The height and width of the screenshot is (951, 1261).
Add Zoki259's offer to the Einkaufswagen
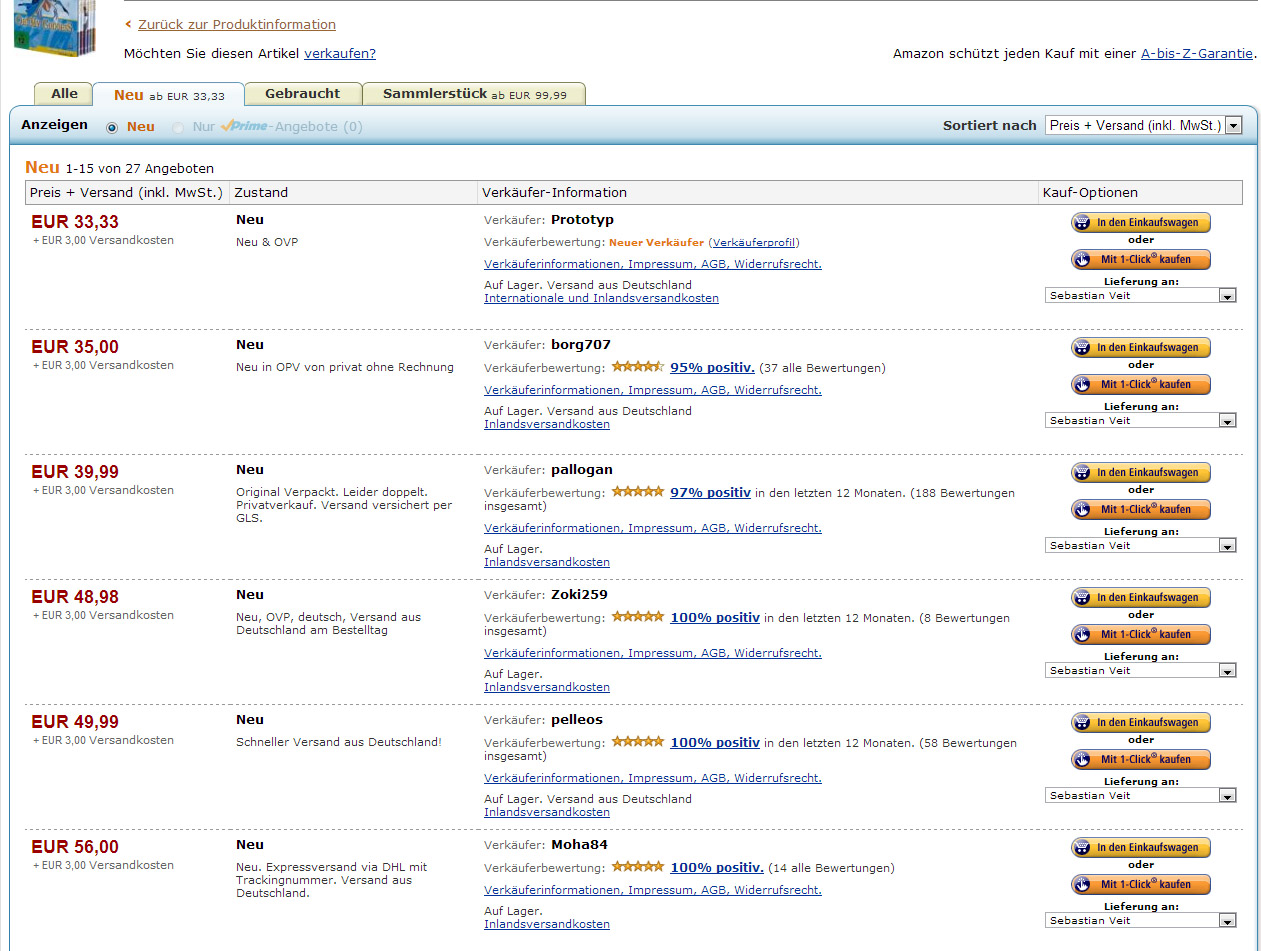tap(1140, 598)
